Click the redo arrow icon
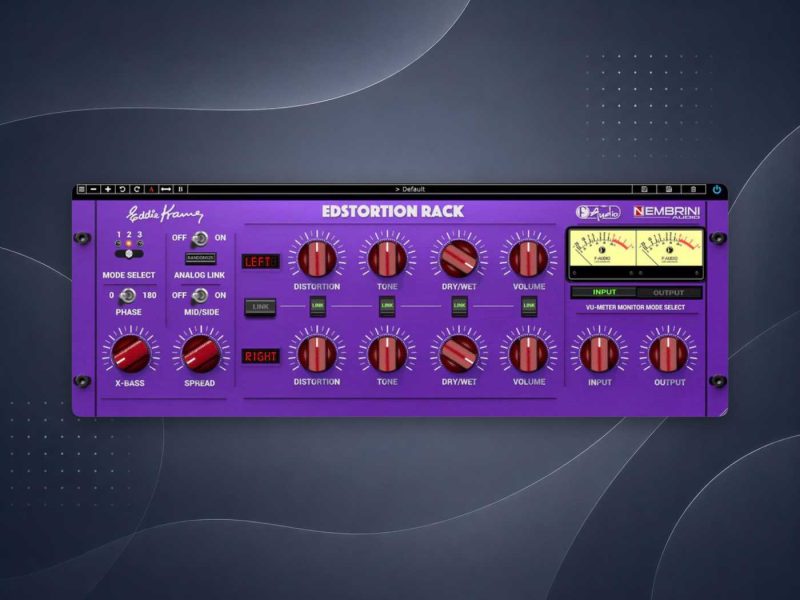 [x=137, y=189]
